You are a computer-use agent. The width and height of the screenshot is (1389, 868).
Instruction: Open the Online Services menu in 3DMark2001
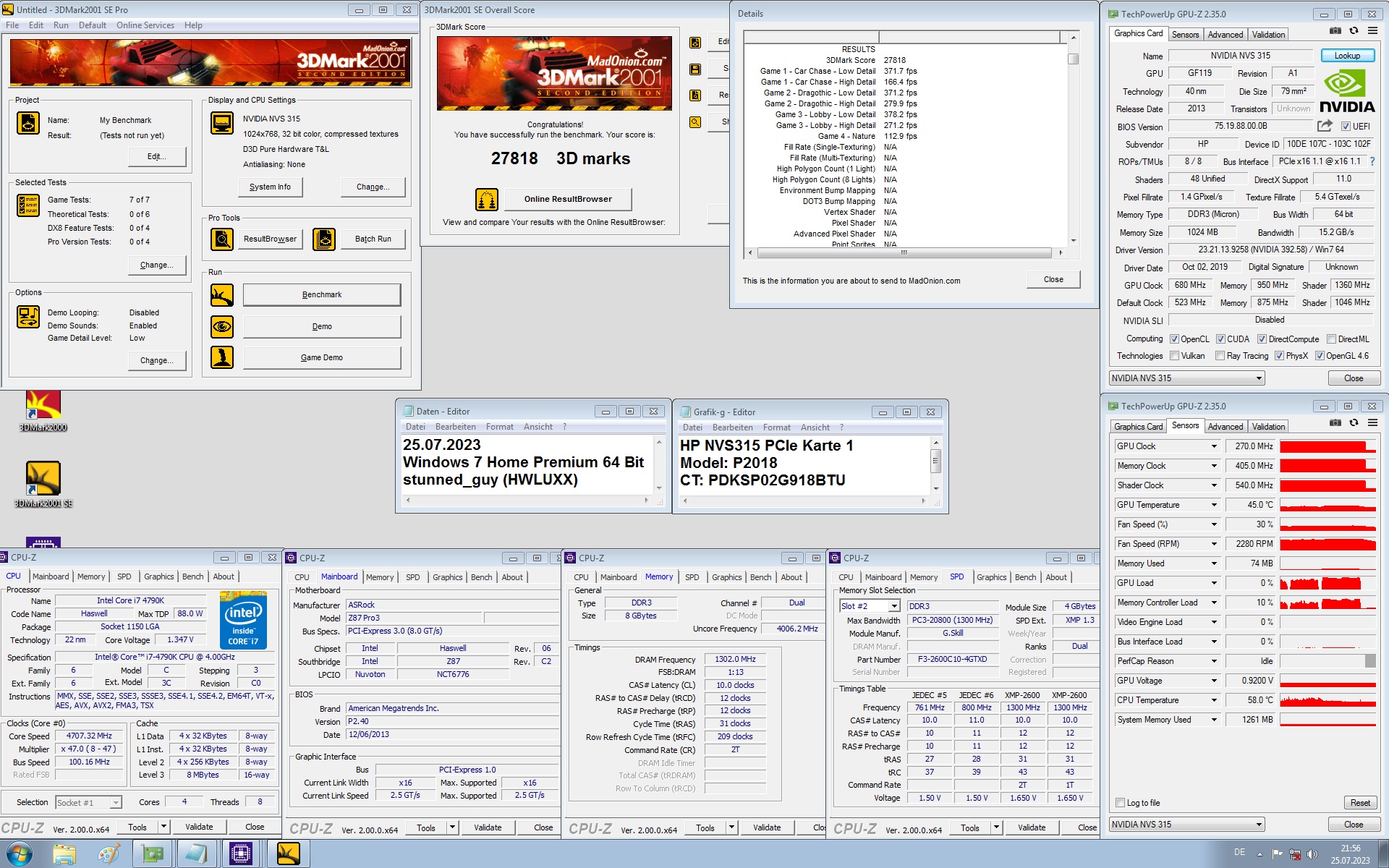tap(145, 25)
